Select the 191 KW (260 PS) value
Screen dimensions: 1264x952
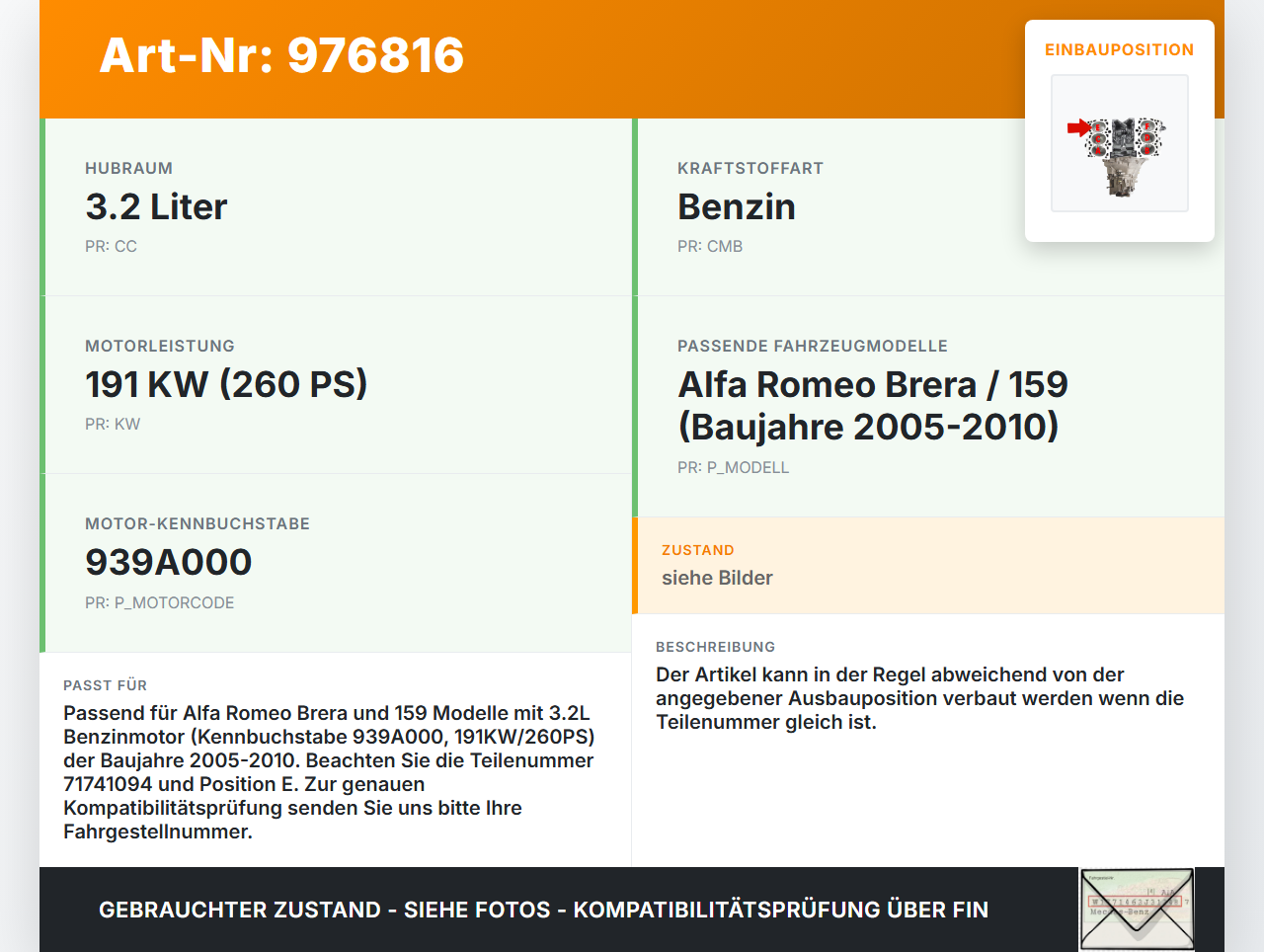point(226,384)
